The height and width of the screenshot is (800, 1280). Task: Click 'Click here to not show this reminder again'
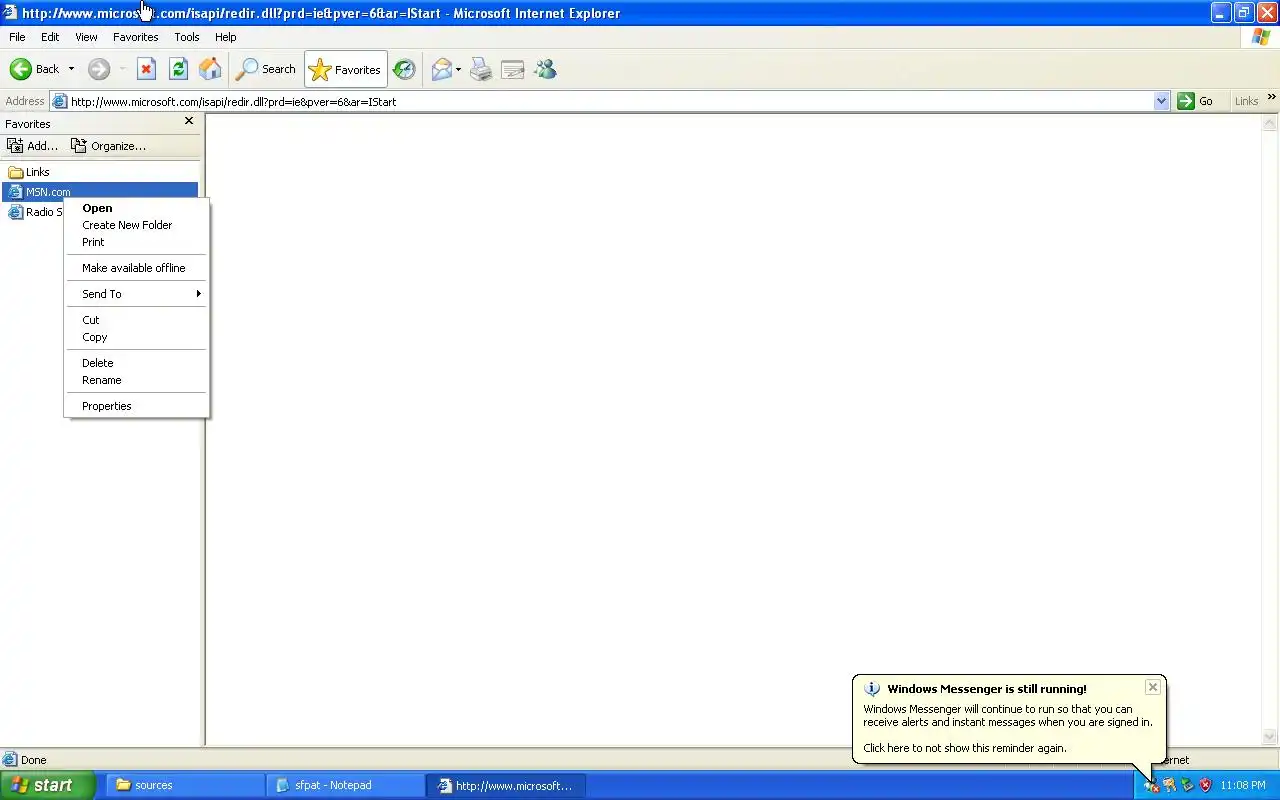[x=965, y=748]
